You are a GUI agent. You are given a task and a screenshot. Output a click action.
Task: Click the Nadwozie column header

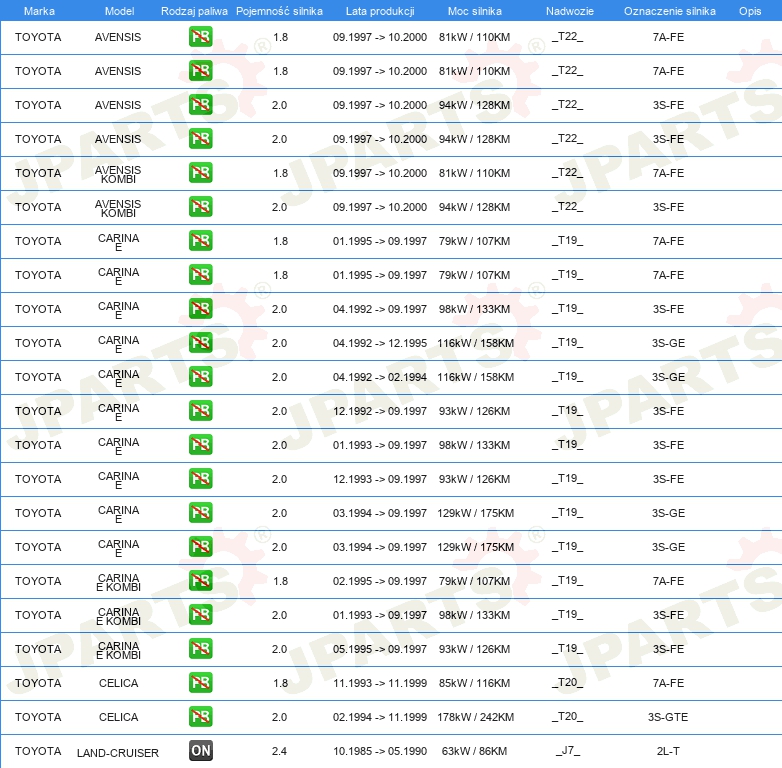coord(570,11)
